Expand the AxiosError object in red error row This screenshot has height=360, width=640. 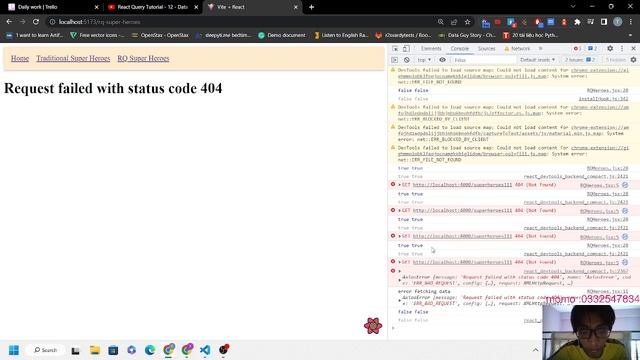(400, 280)
